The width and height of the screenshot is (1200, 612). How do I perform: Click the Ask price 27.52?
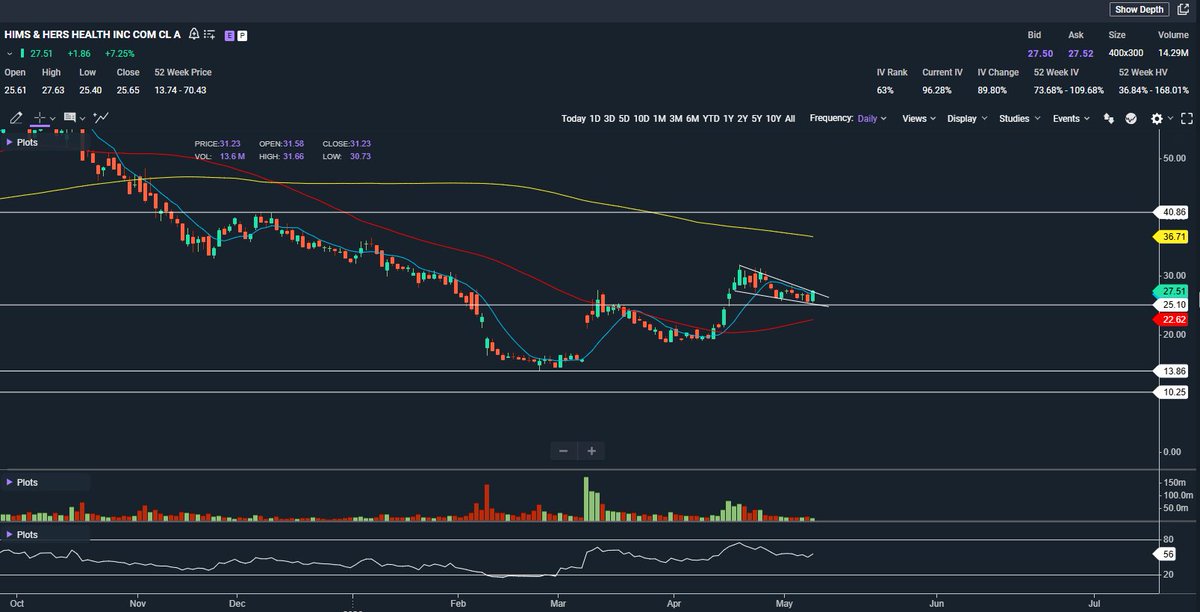click(1080, 53)
